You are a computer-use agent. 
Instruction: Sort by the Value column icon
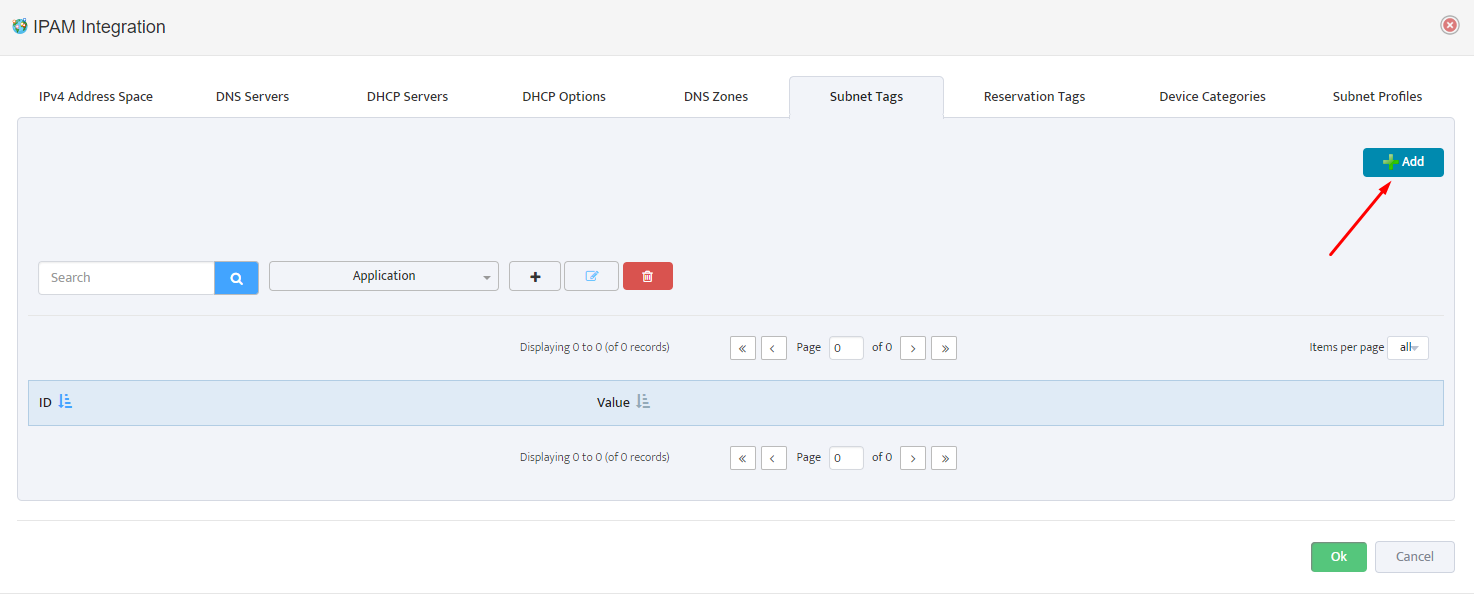click(643, 401)
